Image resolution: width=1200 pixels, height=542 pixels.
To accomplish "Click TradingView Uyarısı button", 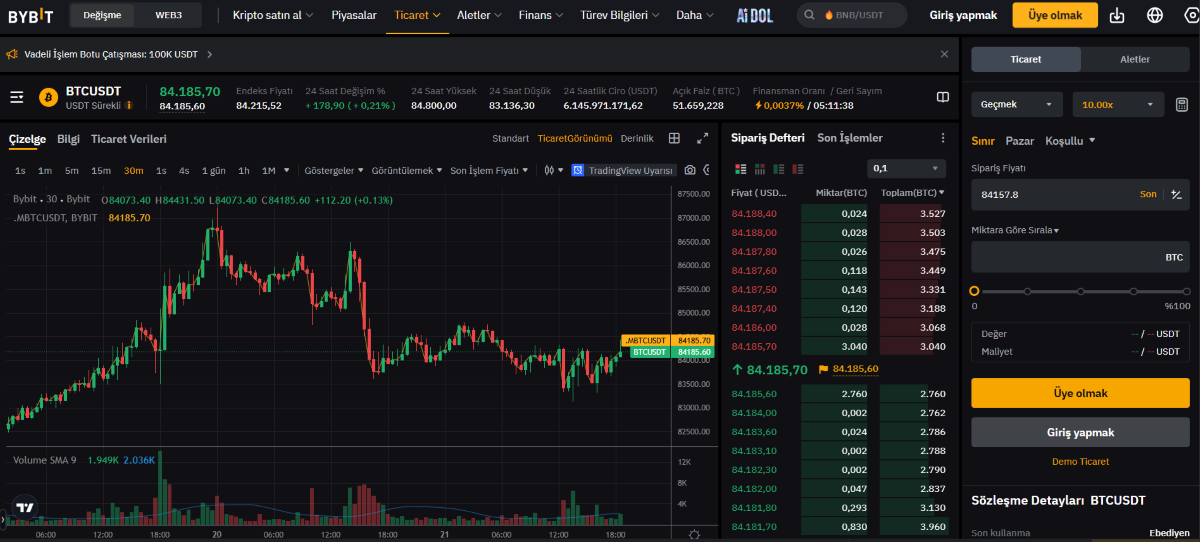I will tap(624, 171).
